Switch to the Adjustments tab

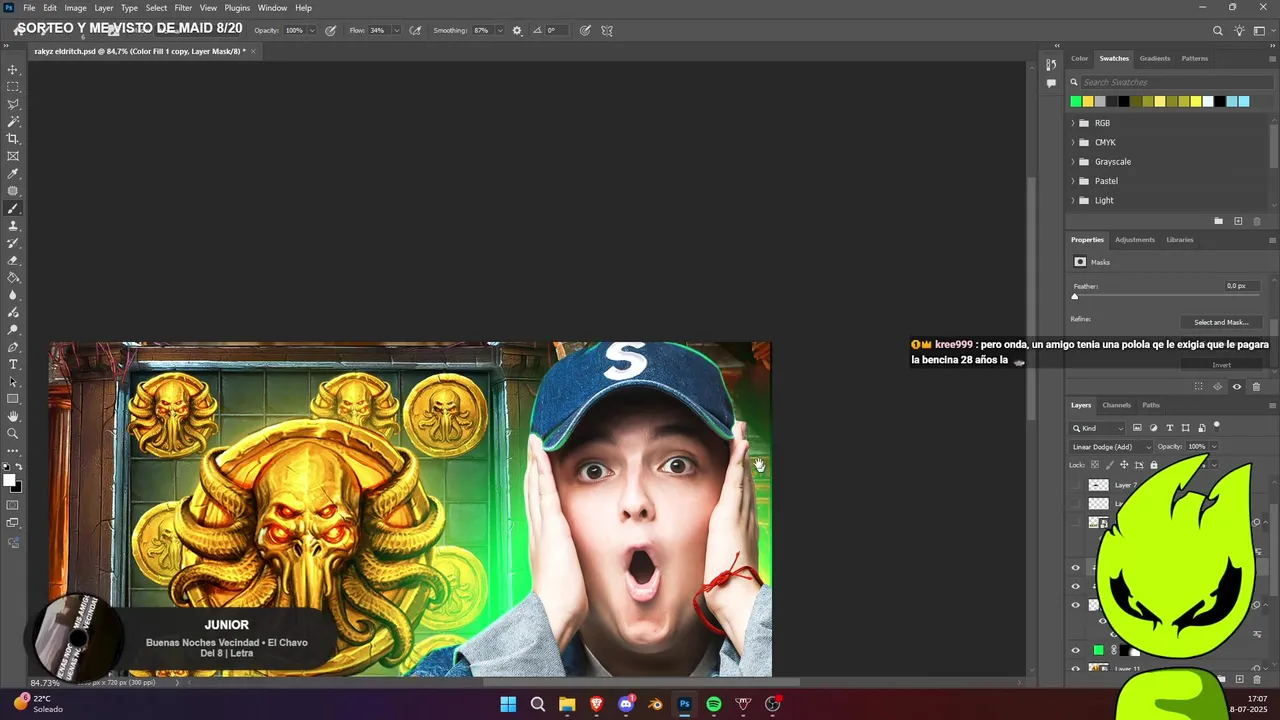pyautogui.click(x=1135, y=240)
